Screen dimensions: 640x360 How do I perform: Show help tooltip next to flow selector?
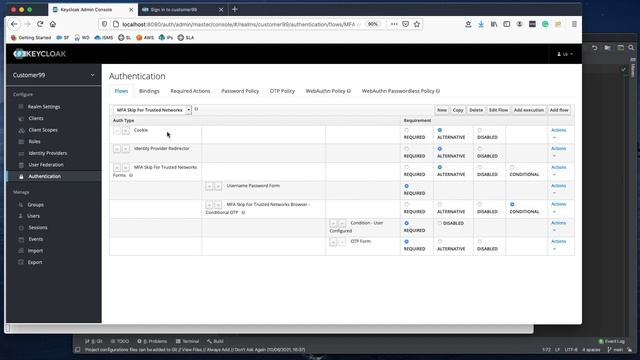[196, 109]
